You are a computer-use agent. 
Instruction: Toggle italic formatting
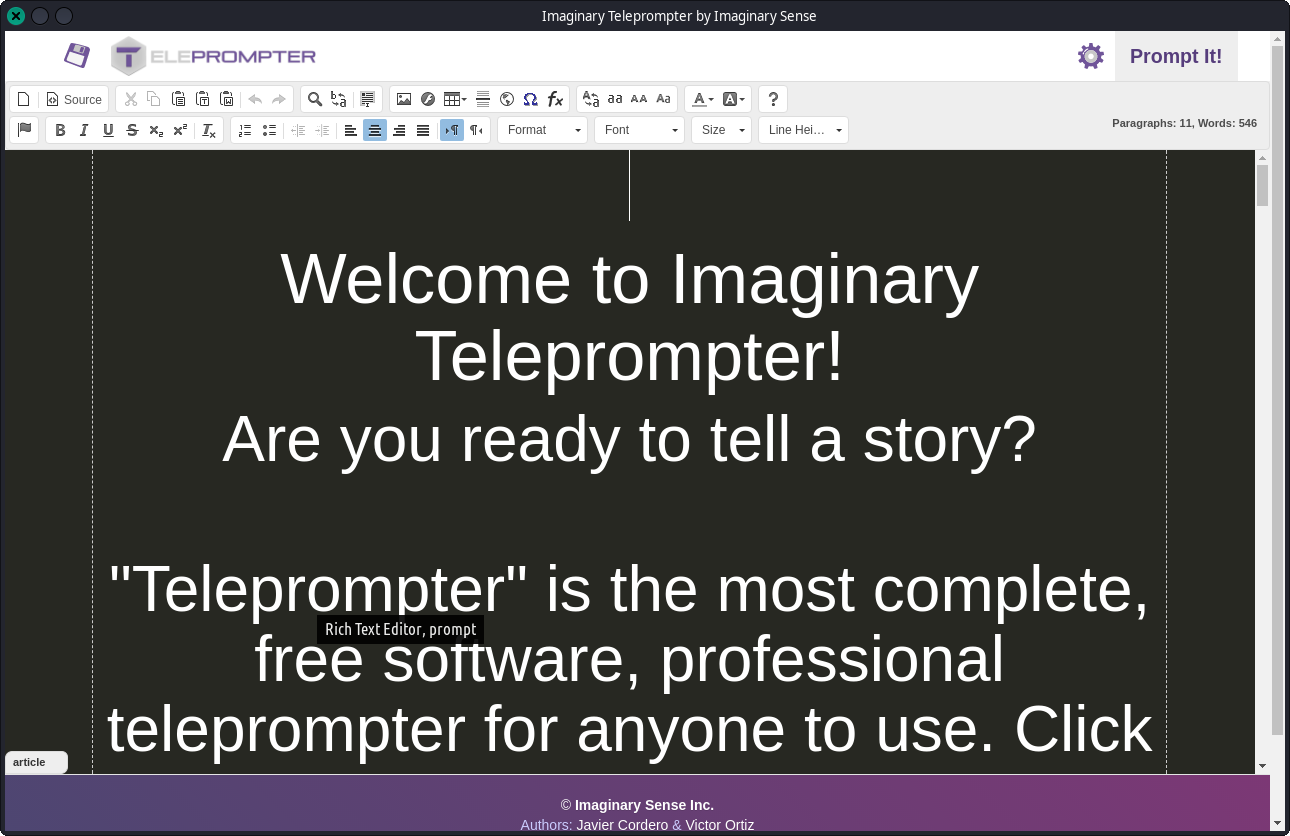[x=84, y=130]
